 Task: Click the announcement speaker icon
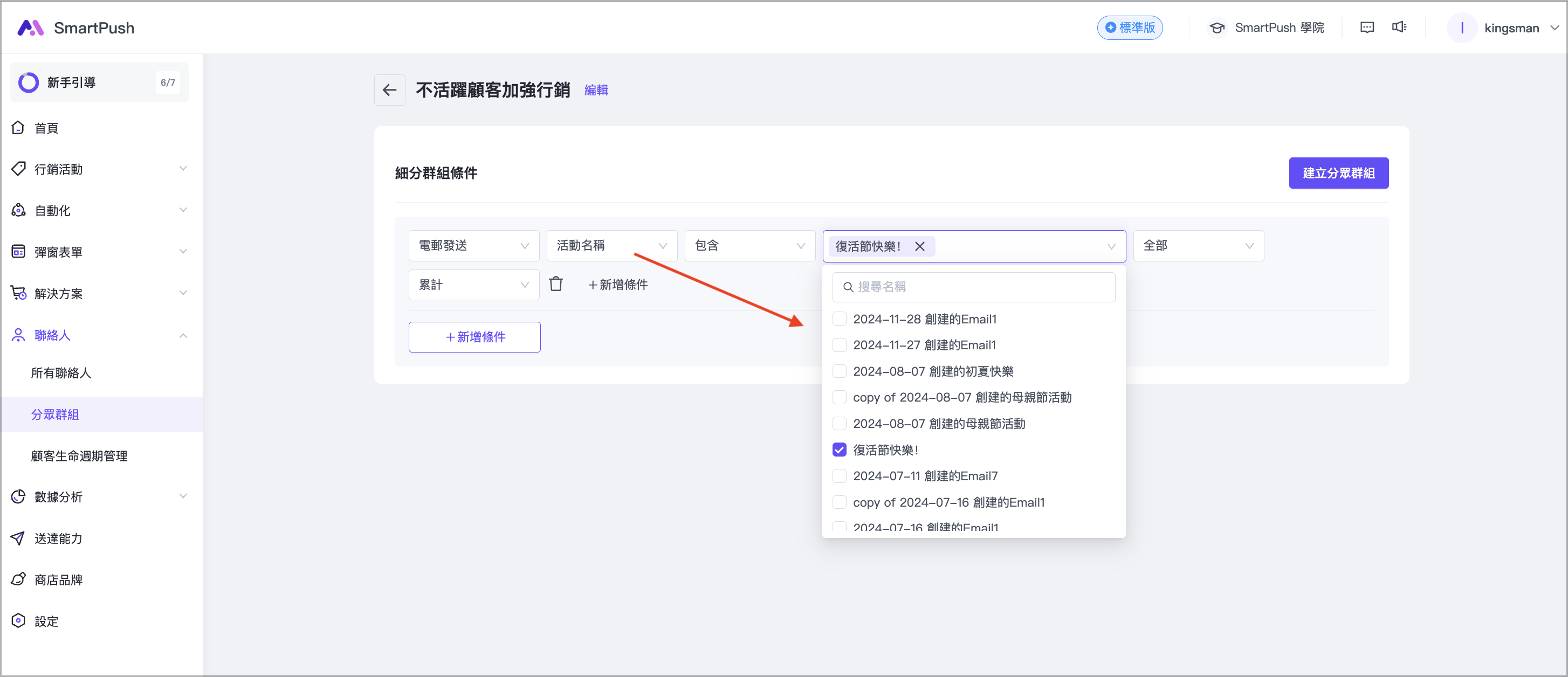click(x=1399, y=28)
